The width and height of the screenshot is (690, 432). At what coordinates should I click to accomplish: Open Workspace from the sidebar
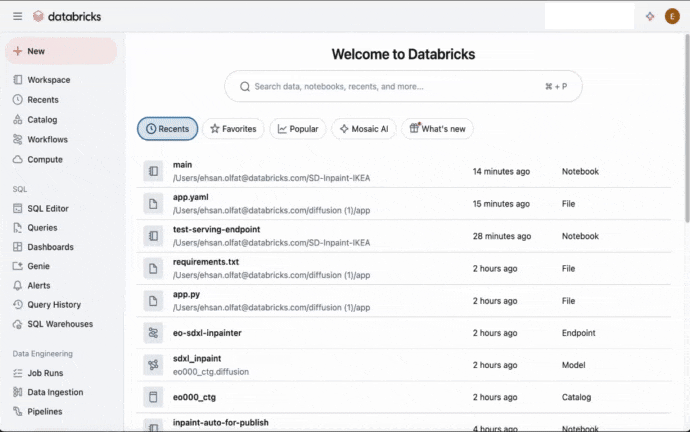click(48, 80)
